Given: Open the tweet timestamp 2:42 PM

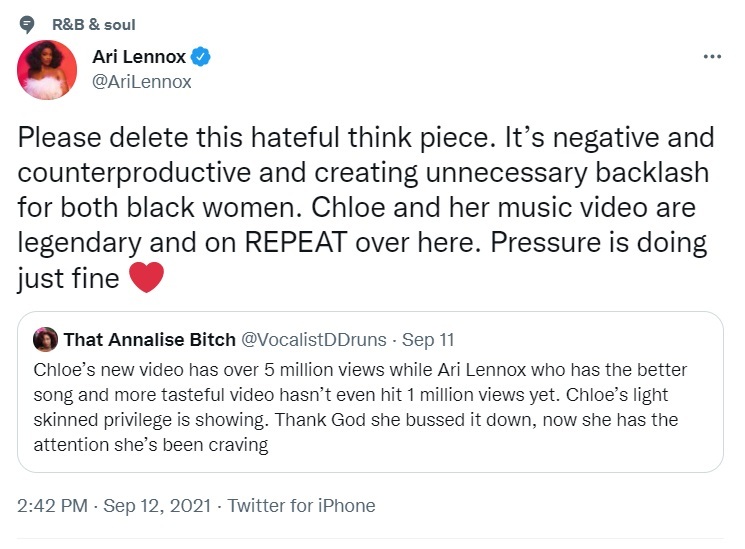Looking at the screenshot, I should click(x=51, y=505).
